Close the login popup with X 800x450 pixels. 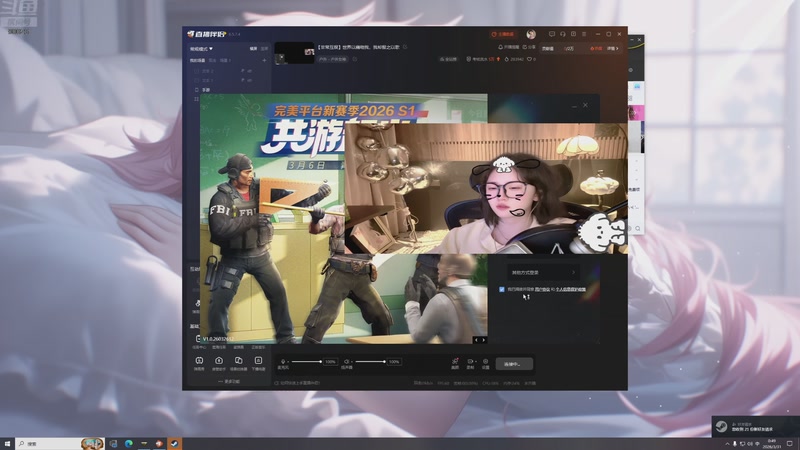[585, 105]
